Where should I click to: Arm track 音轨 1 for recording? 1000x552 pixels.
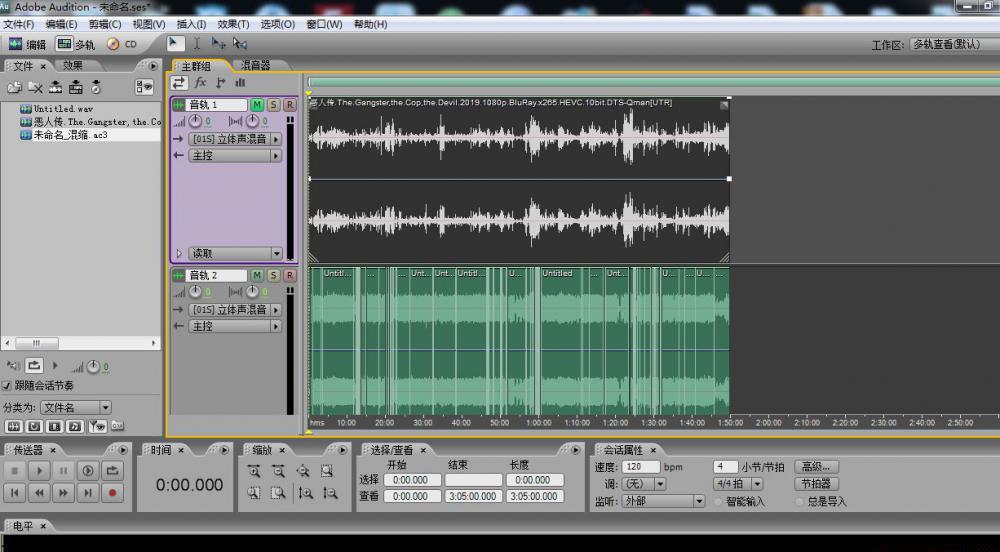pos(290,105)
